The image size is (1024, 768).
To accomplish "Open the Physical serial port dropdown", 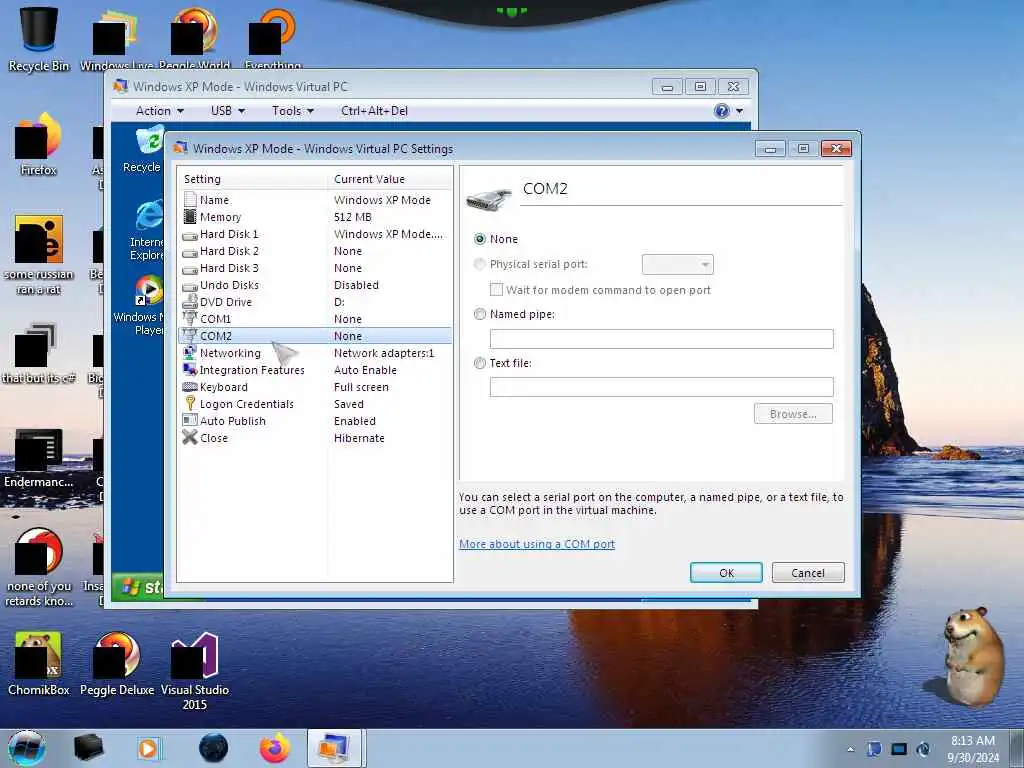I will point(678,264).
